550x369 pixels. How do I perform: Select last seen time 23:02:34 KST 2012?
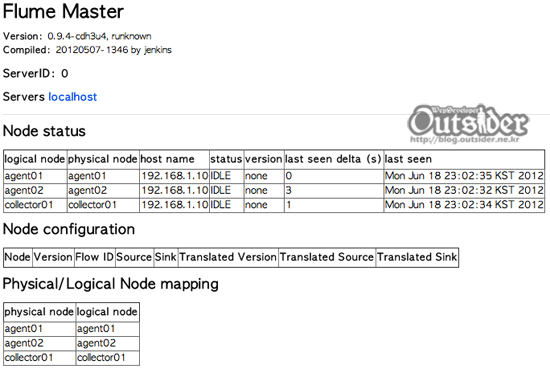[x=464, y=205]
